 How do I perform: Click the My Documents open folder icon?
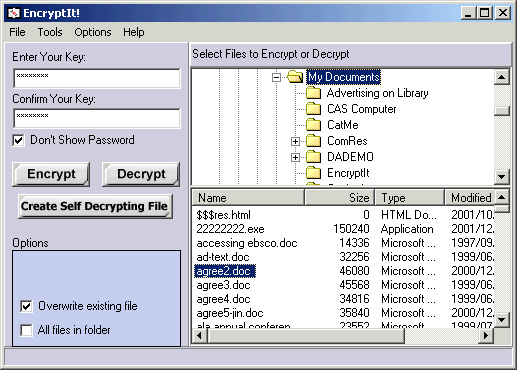pyautogui.click(x=295, y=77)
